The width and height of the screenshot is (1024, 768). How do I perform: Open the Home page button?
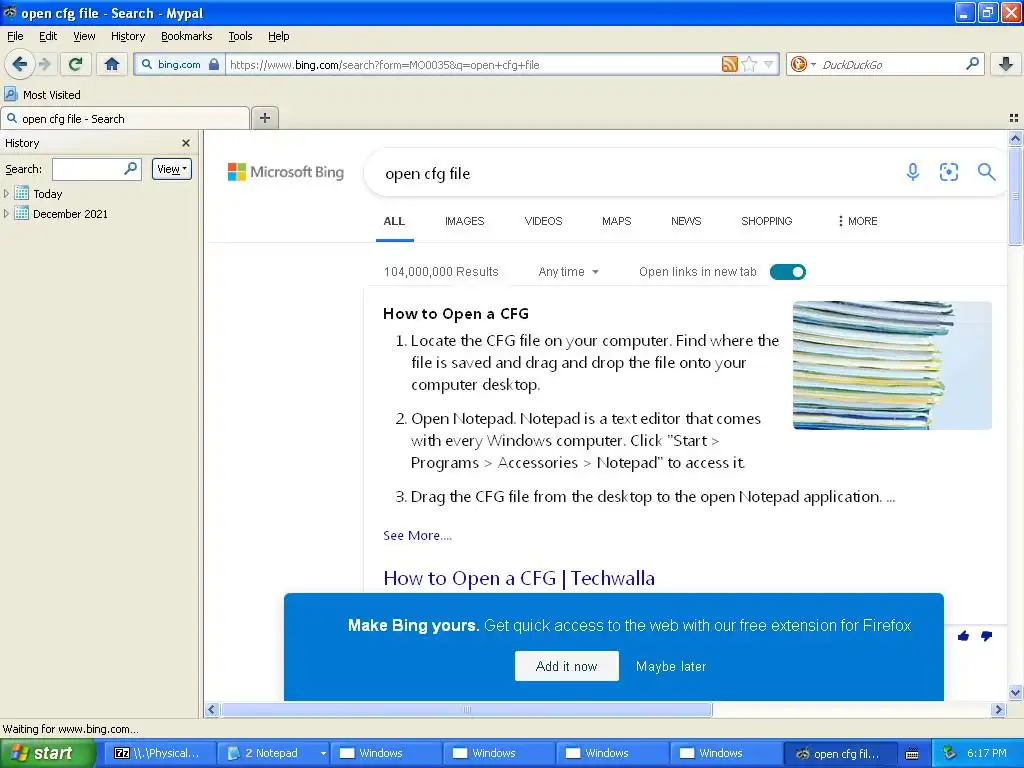tap(112, 64)
